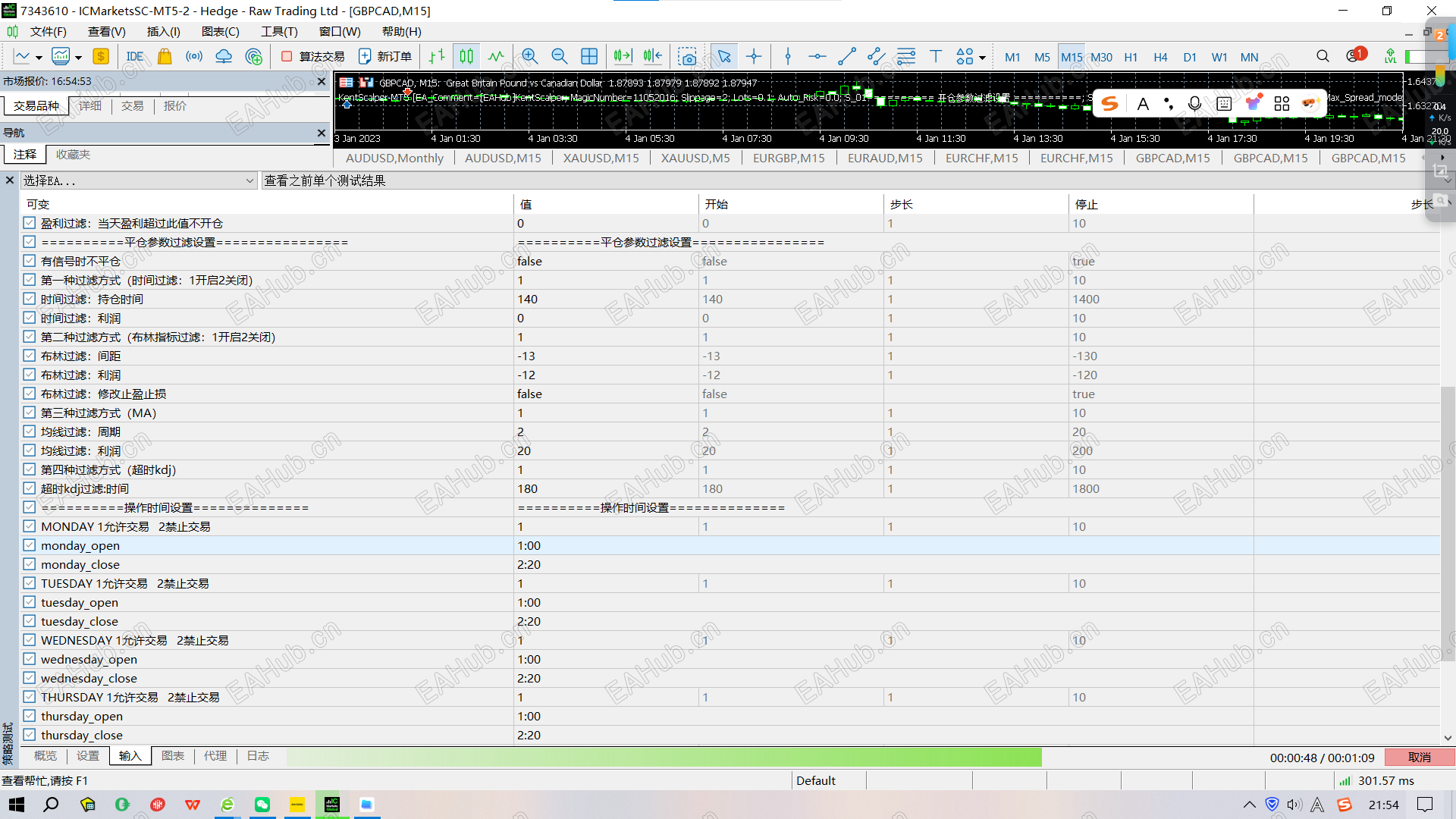Open the chart type dropdown arrow
1456x819 pixels.
(x=38, y=58)
